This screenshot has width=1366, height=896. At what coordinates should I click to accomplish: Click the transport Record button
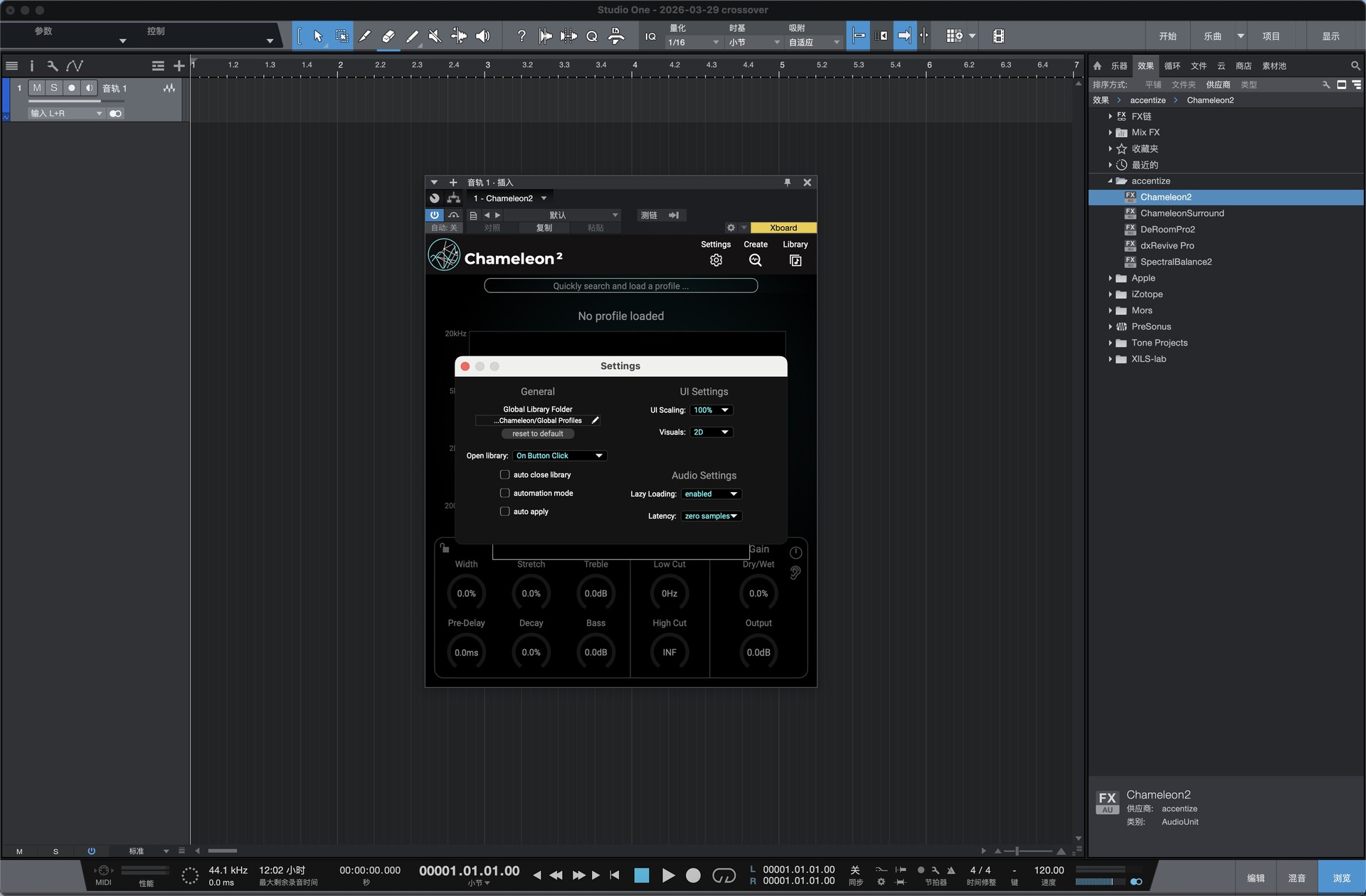(693, 875)
